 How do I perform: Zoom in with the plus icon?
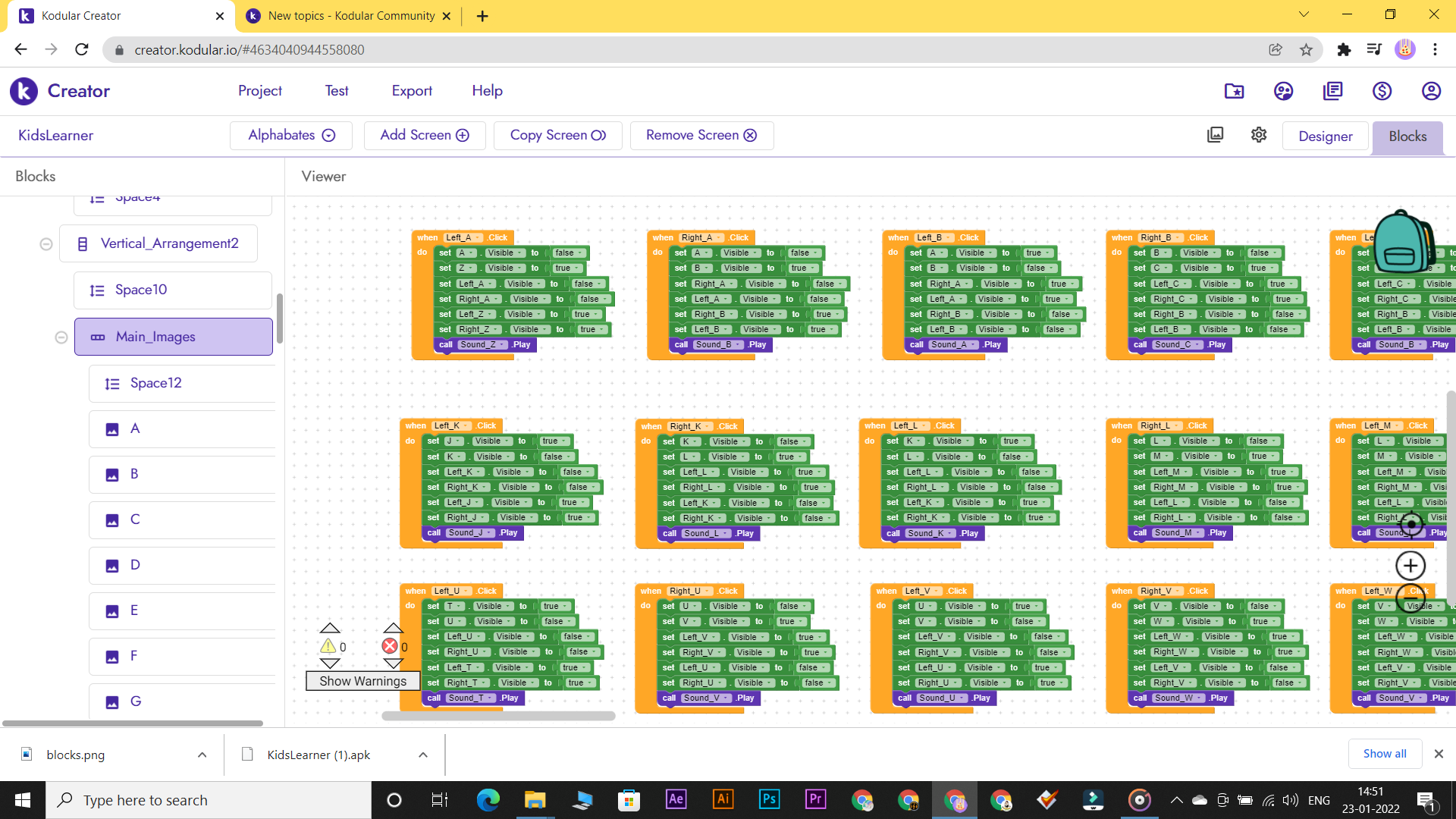(x=1410, y=566)
